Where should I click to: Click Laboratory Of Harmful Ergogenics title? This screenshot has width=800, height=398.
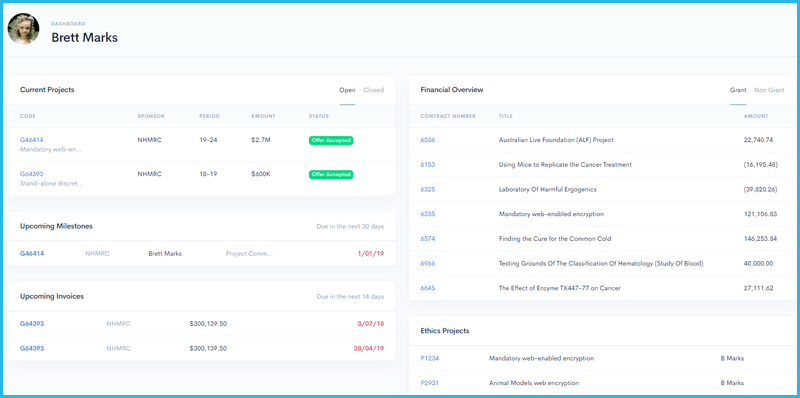(547, 189)
